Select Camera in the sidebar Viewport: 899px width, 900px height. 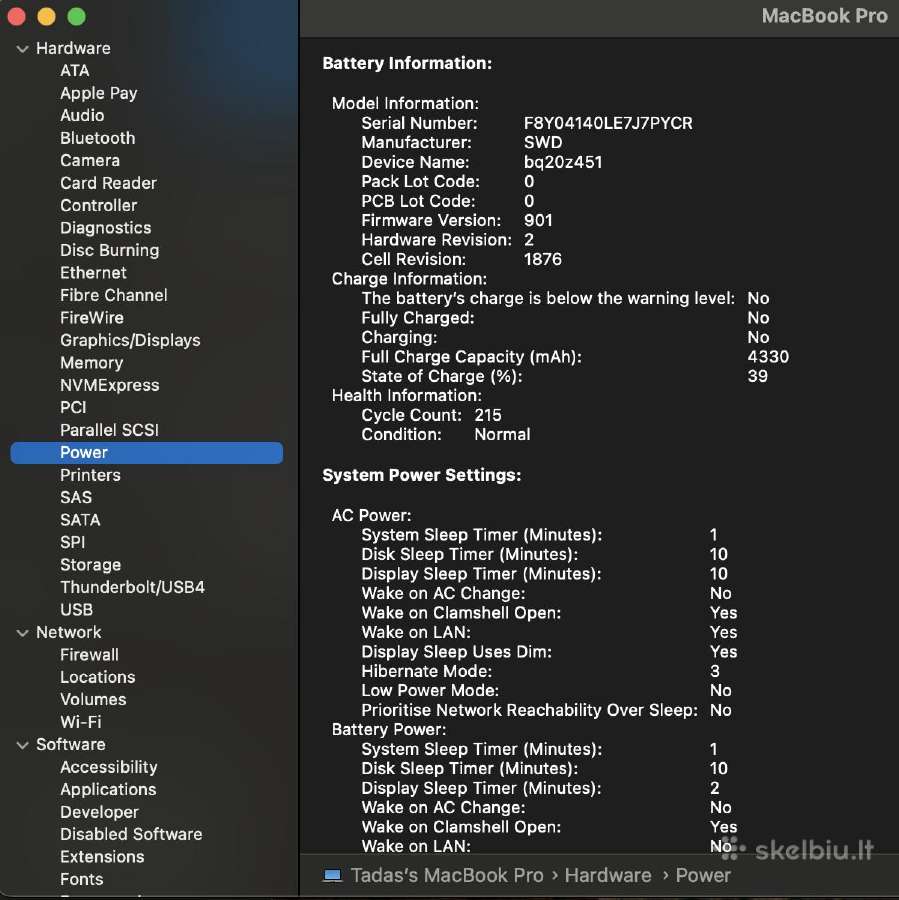pyautogui.click(x=90, y=160)
